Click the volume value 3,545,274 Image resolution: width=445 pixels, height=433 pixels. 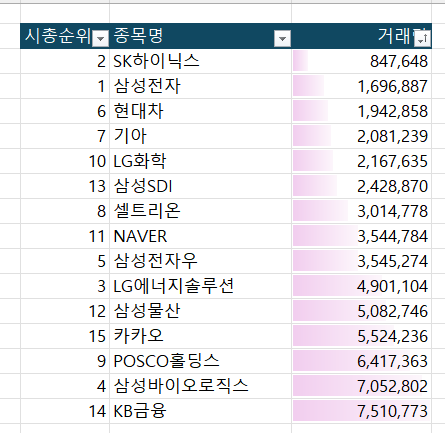pyautogui.click(x=392, y=261)
